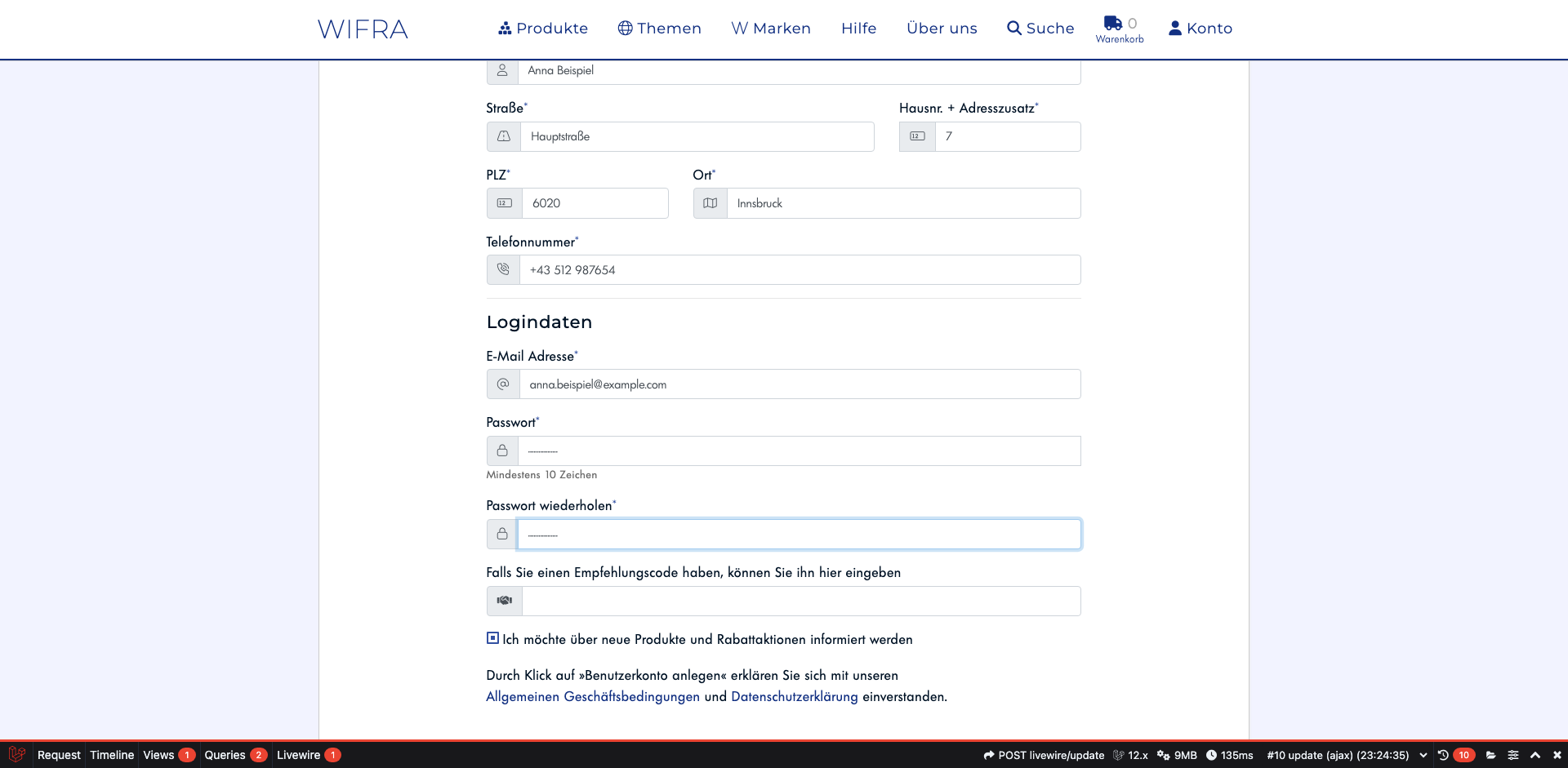This screenshot has width=1568, height=768.
Task: Focus the Telefonnummer input field
Action: click(799, 270)
